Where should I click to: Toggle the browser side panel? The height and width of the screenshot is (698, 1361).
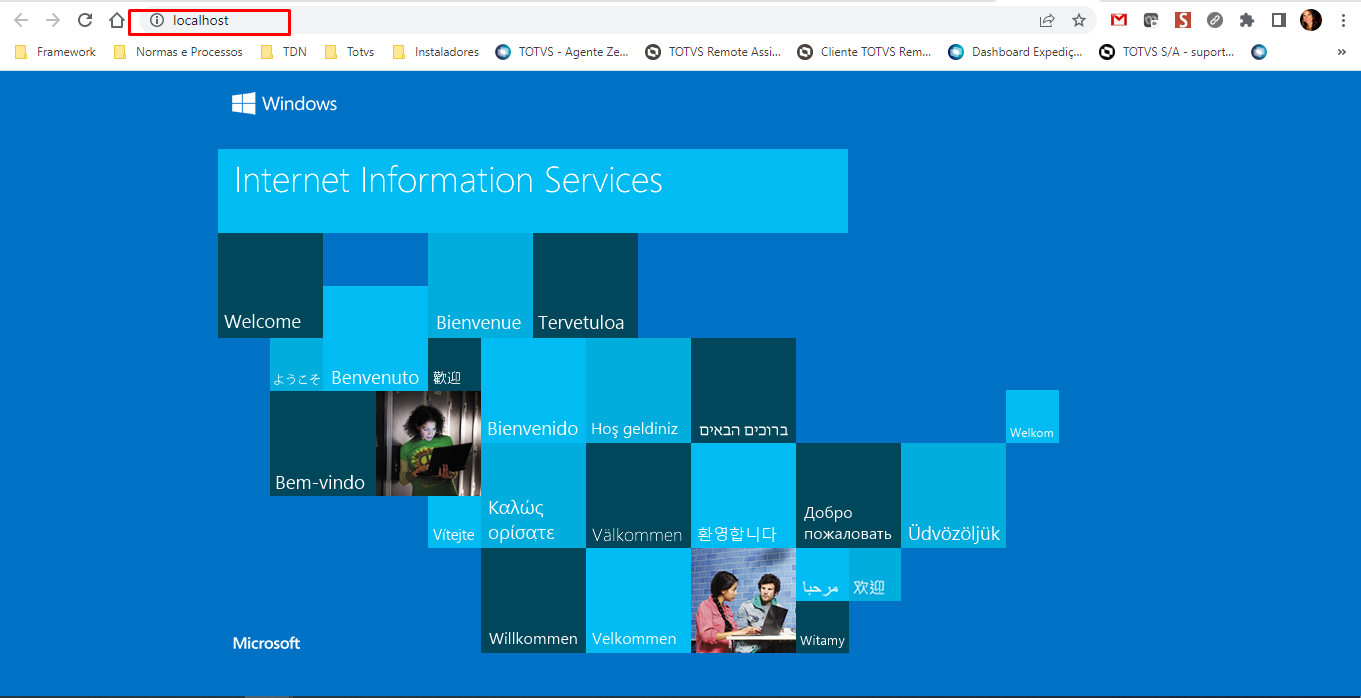point(1278,20)
